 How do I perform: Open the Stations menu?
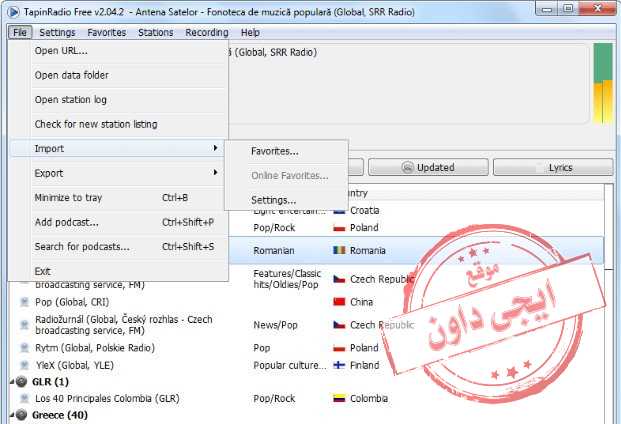[x=156, y=32]
